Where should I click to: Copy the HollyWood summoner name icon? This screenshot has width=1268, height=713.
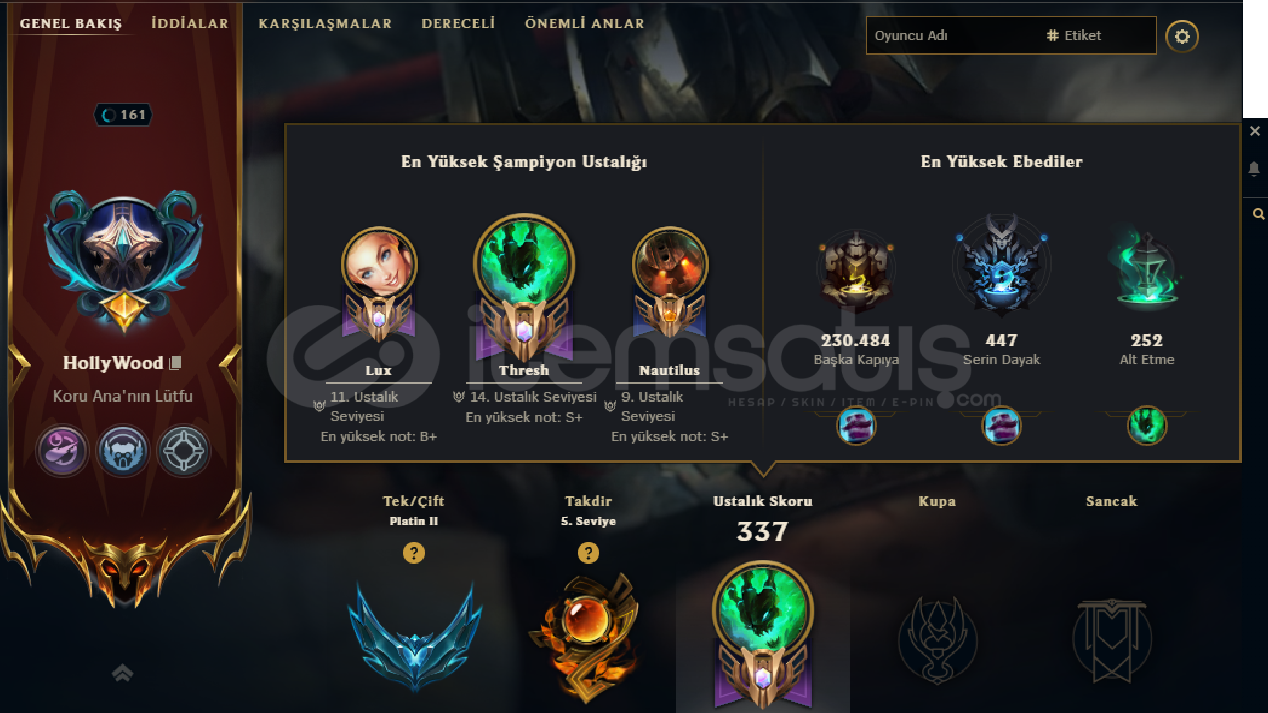[x=175, y=362]
